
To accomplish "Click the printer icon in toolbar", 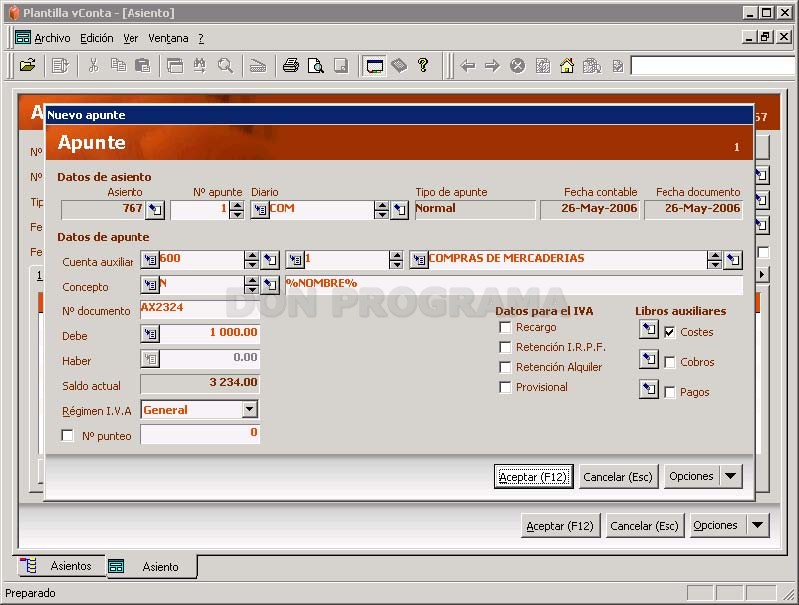I will coord(291,66).
